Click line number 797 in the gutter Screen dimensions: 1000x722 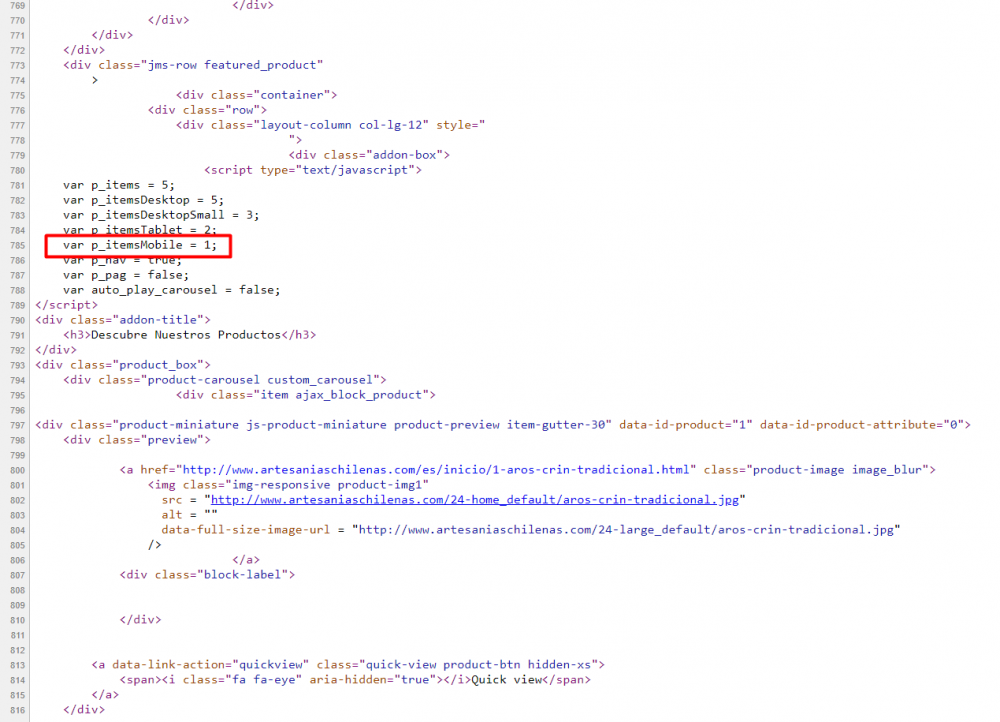pos(17,425)
